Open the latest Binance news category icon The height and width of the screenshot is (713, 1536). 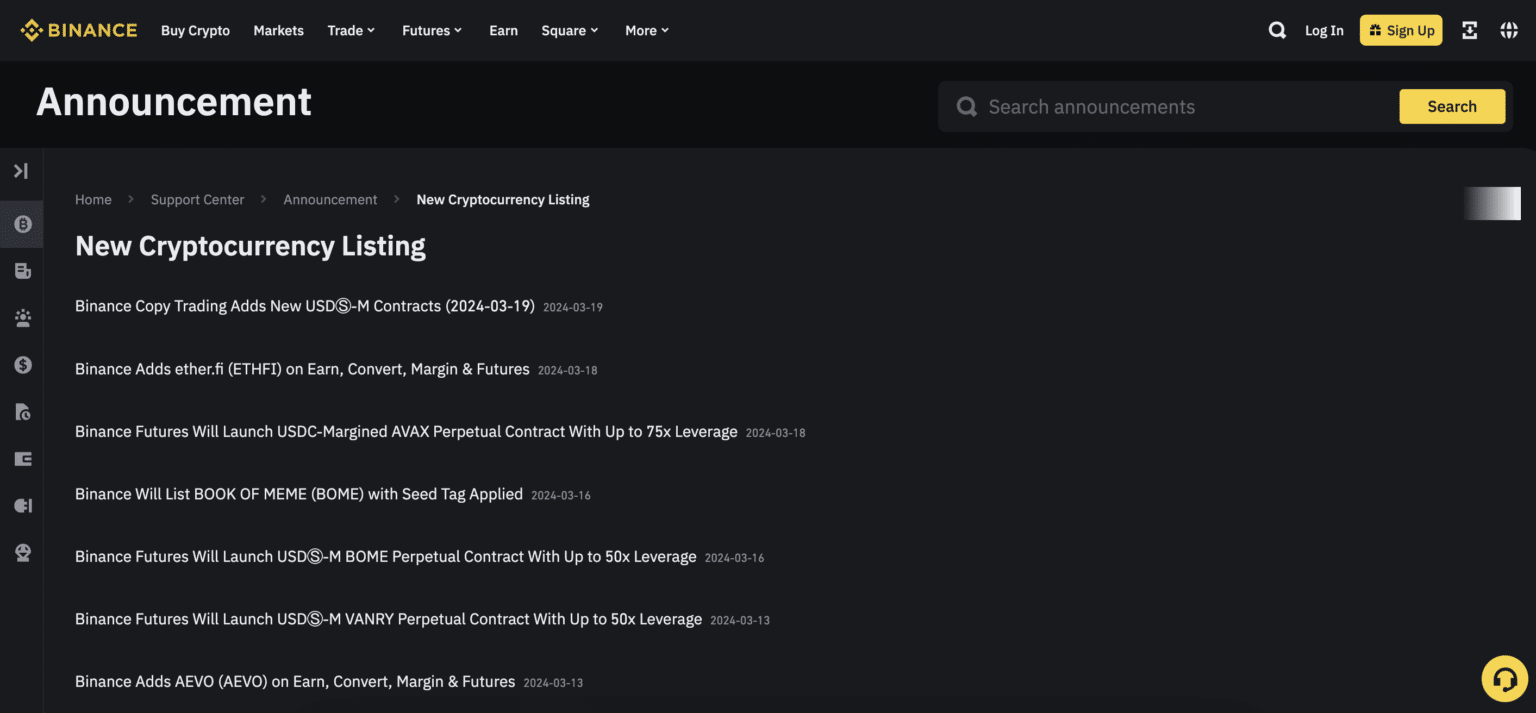(22, 270)
